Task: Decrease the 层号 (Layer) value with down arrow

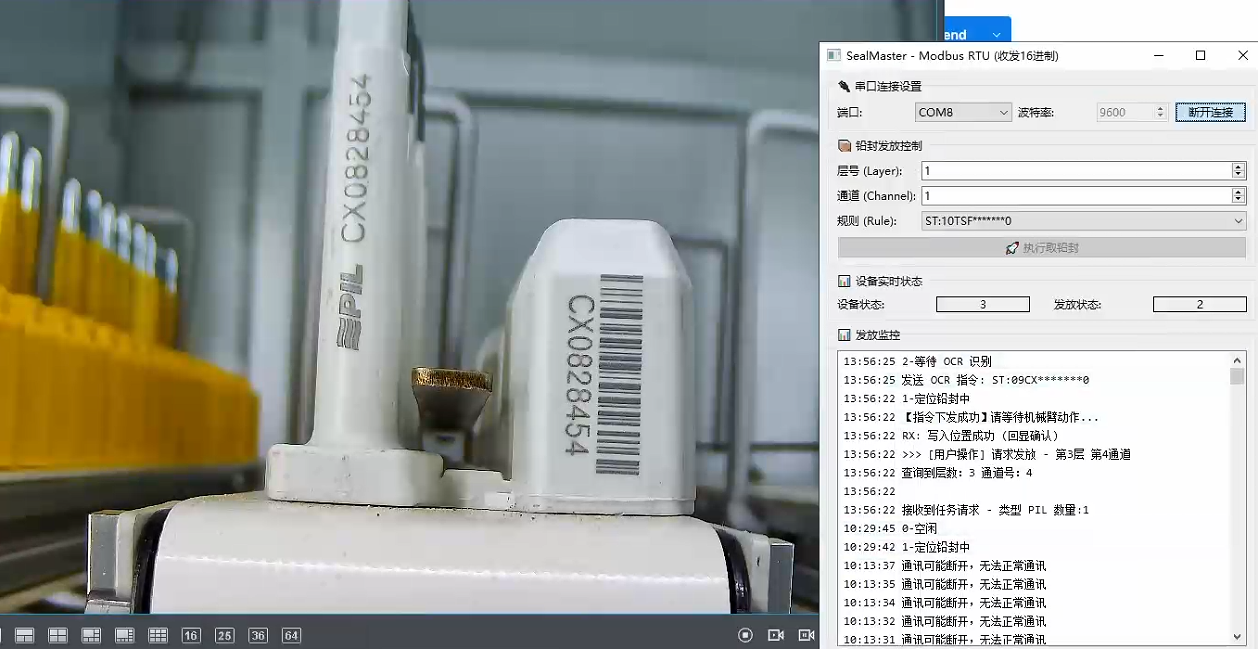Action: pos(1239,175)
